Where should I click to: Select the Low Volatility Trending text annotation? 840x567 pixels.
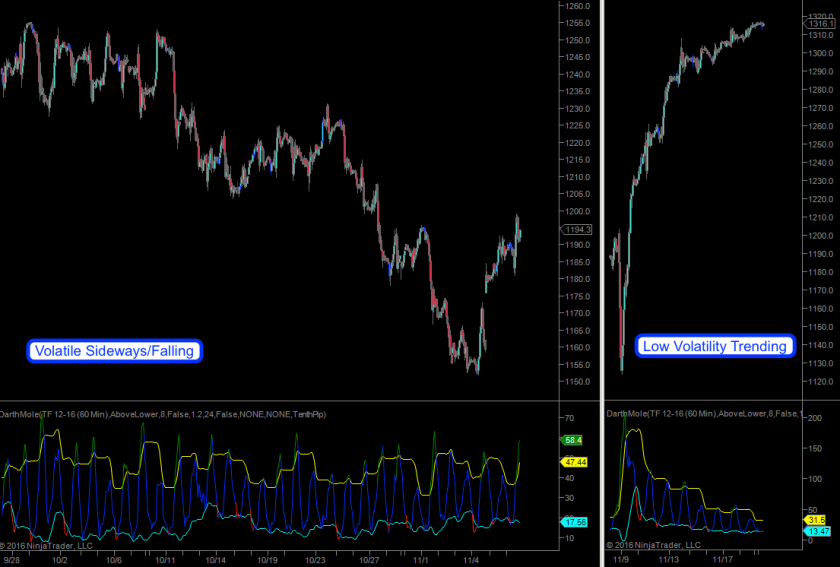[715, 346]
